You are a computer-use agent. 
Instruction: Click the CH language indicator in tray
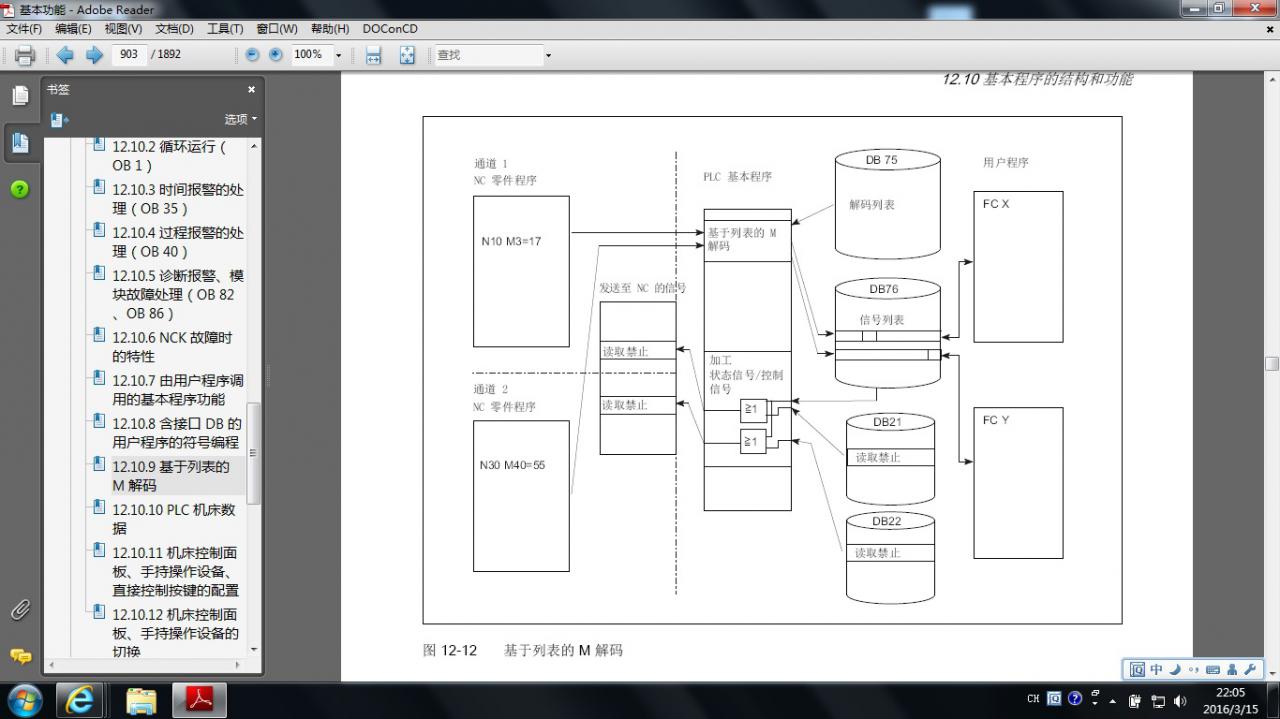(x=1034, y=699)
